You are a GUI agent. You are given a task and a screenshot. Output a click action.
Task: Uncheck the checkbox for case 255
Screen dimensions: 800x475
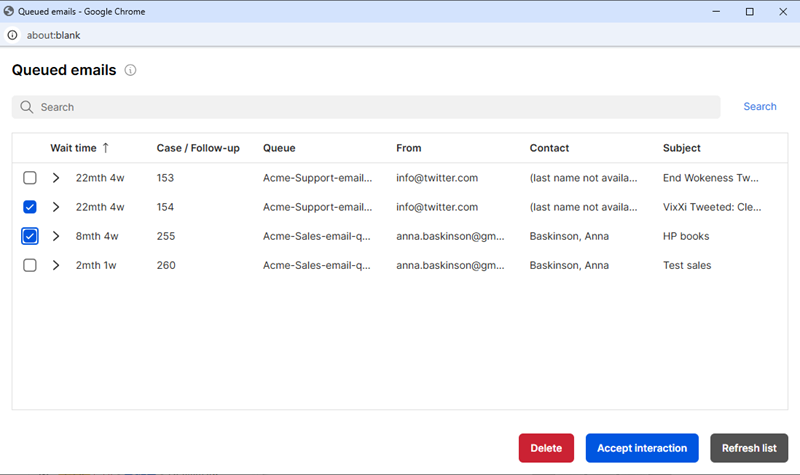pos(30,236)
